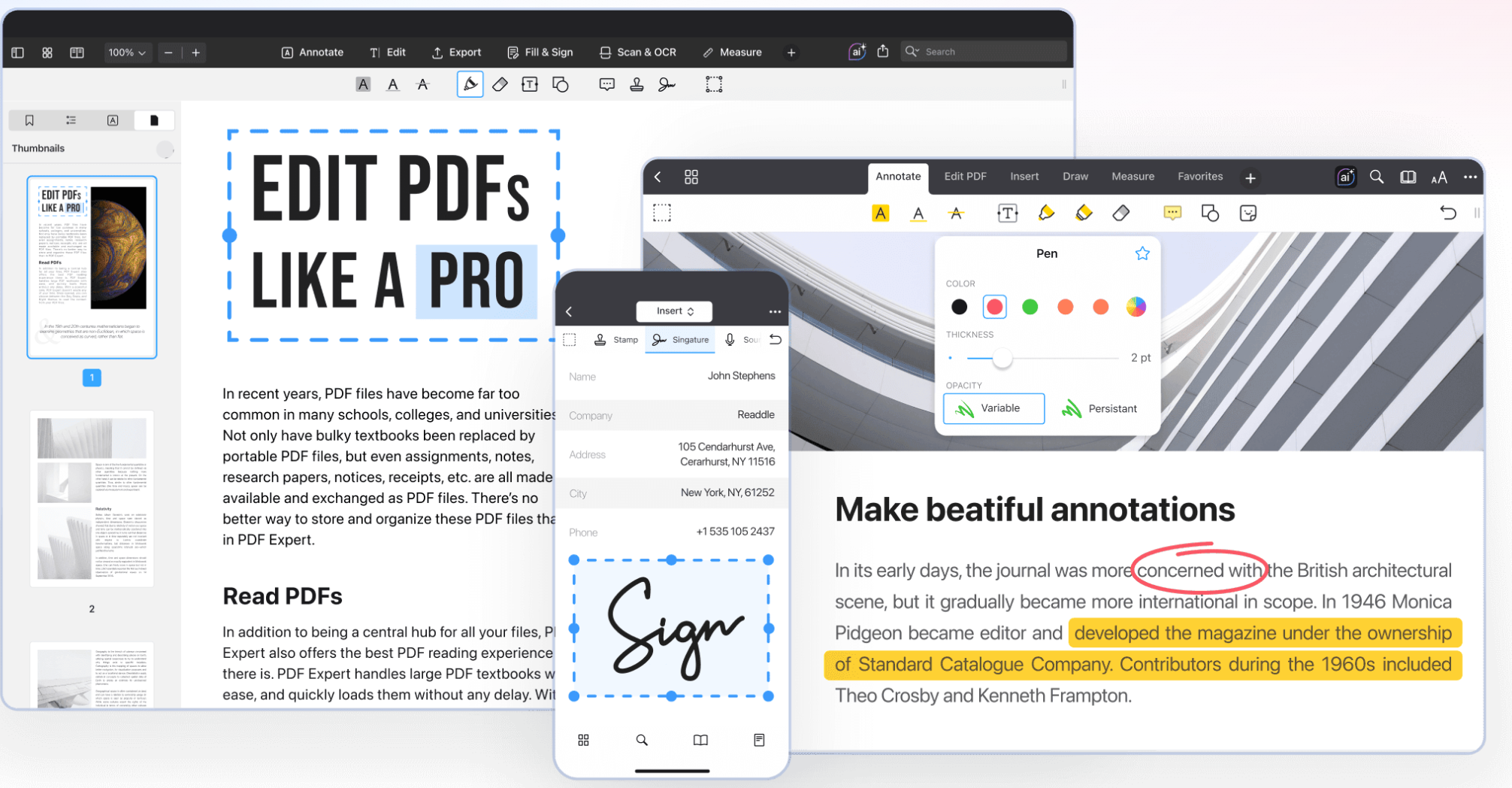Open the Insert dropdown on phone
Screen dimensions: 1512x788
pos(674,311)
